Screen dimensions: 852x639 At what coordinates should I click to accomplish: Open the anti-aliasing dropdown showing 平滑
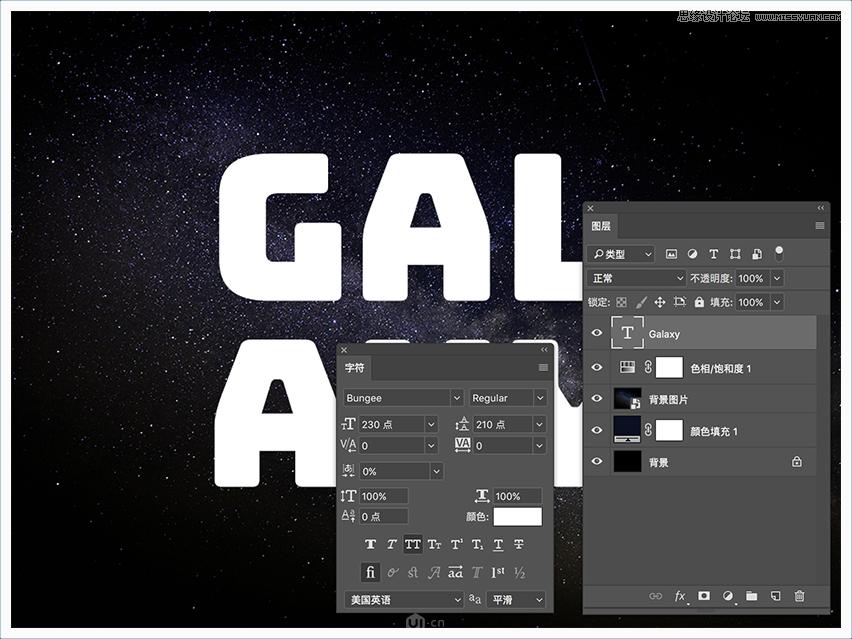(x=513, y=599)
